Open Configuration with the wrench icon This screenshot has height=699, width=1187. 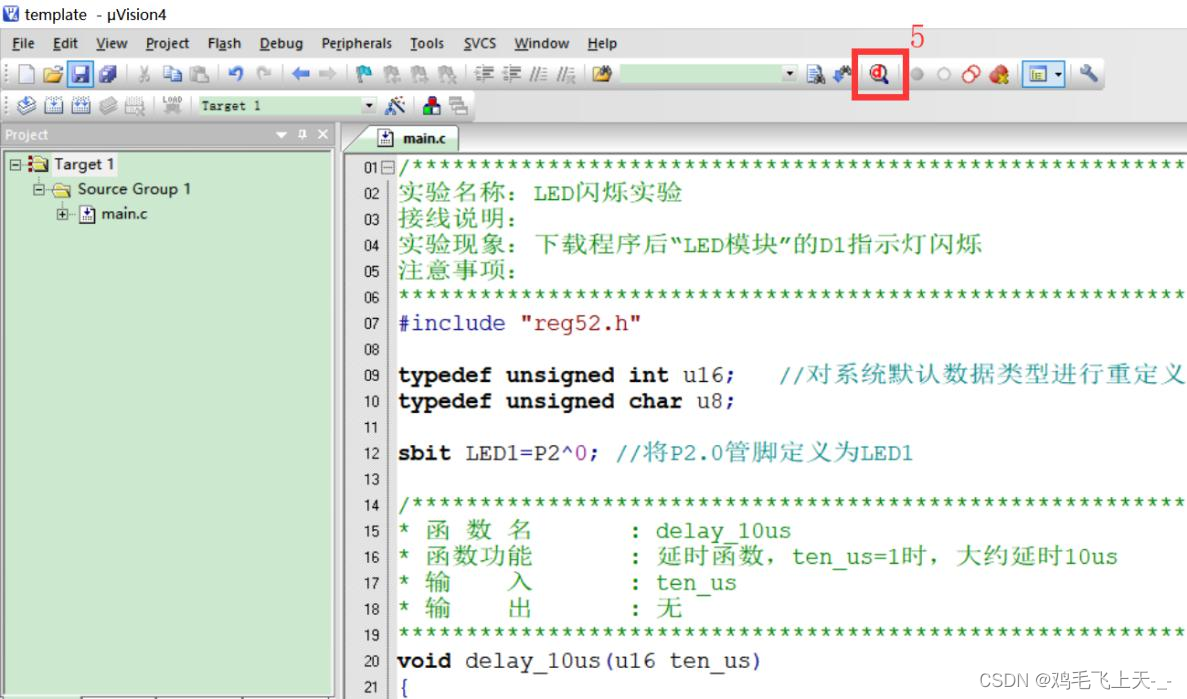(1089, 73)
